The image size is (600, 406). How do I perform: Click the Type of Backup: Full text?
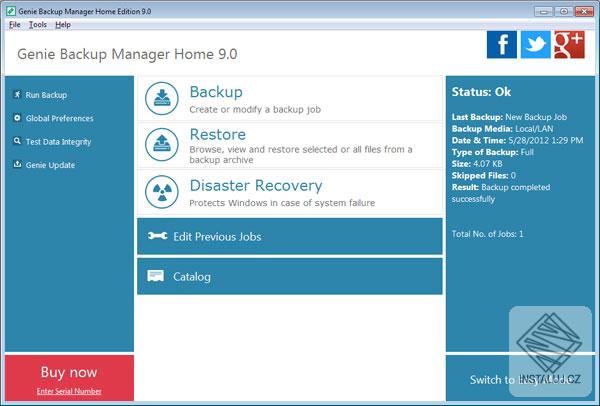[x=492, y=152]
